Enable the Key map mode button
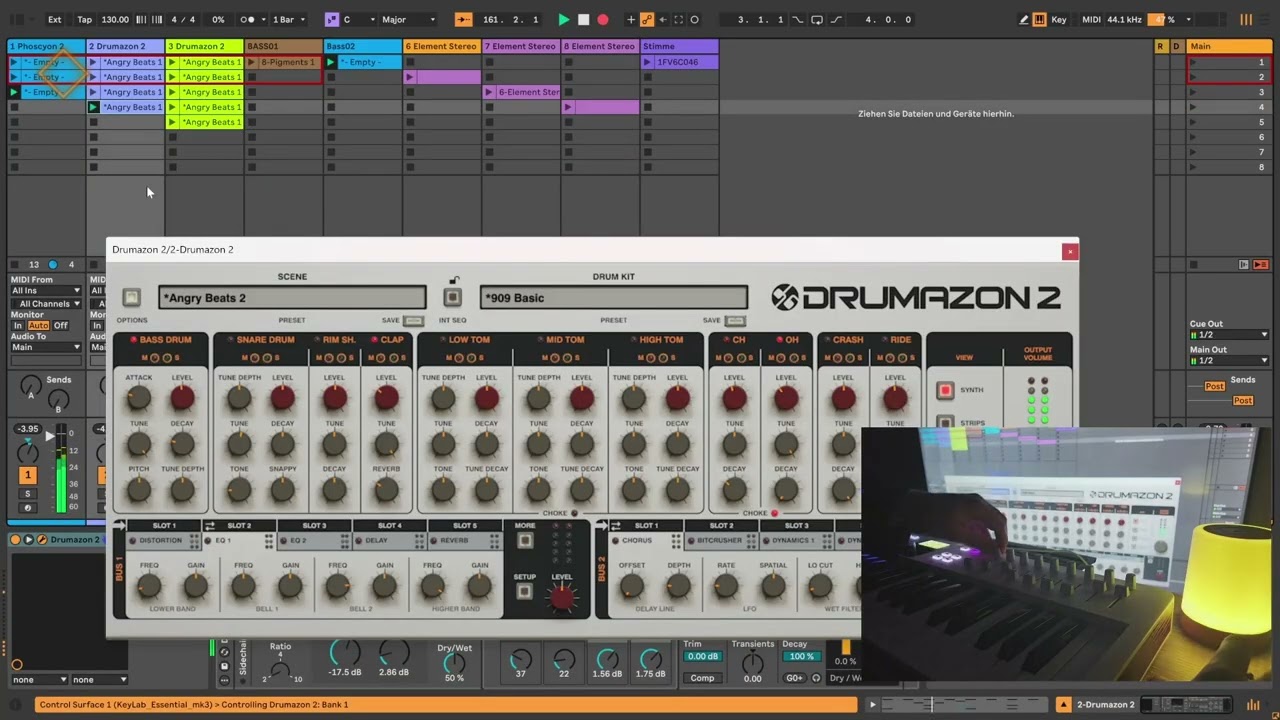Screen dimensions: 1280x720 (1059, 19)
